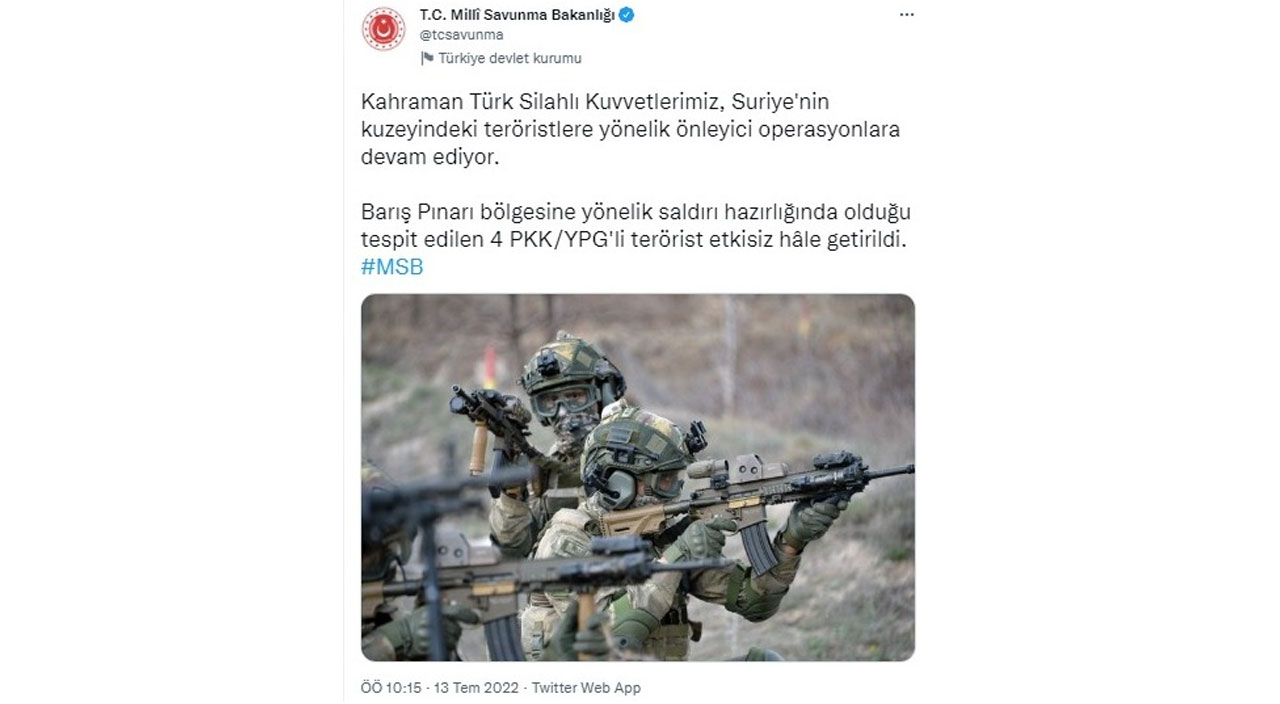Click the rear soldier's goggles in photo
Viewport: 1280px width, 704px height.
[x=560, y=400]
